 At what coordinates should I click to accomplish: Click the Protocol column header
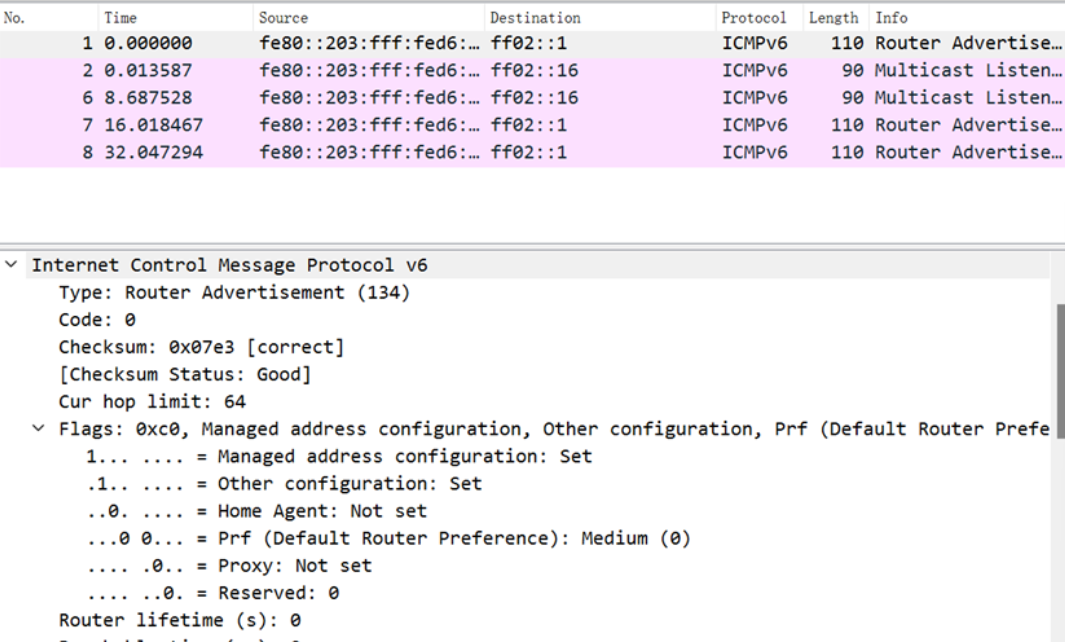pos(754,18)
